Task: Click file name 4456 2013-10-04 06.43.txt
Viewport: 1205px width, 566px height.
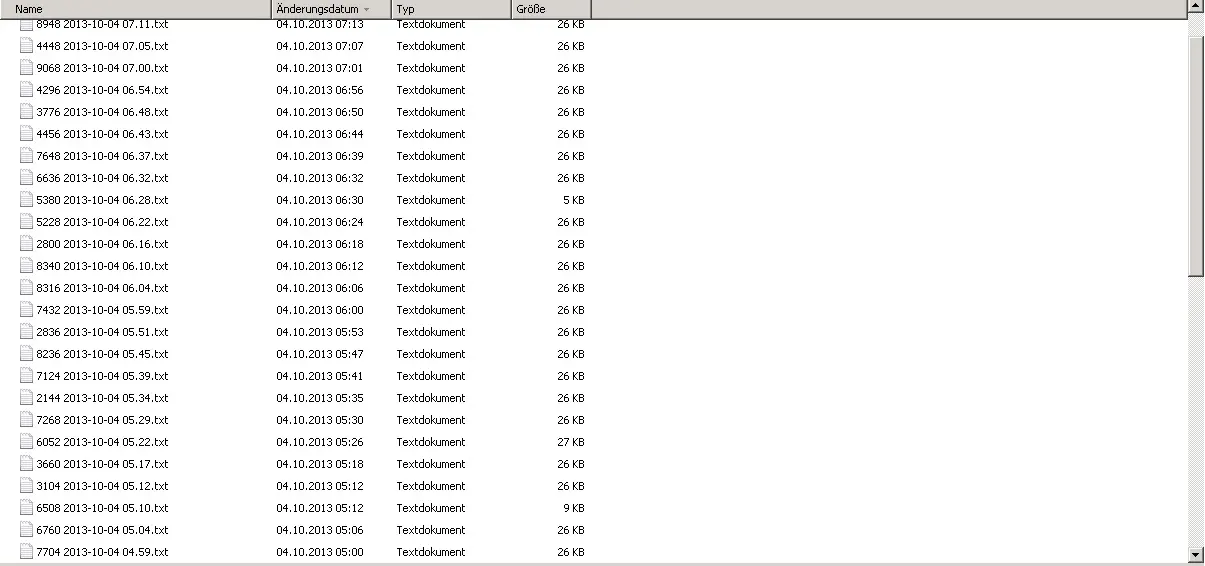Action: click(x=102, y=134)
